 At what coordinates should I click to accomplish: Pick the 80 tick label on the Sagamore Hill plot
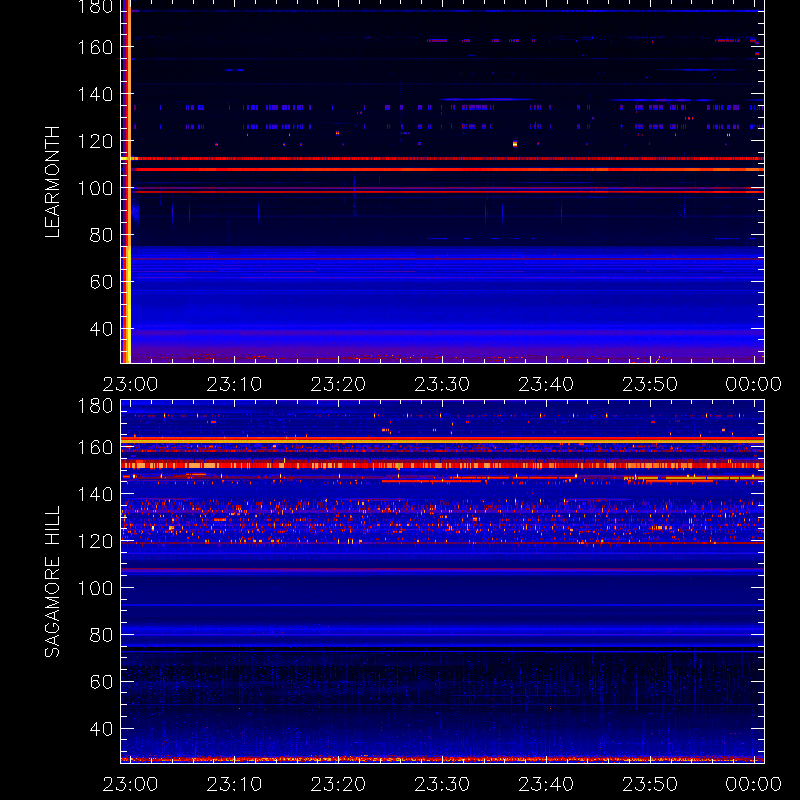(101, 635)
